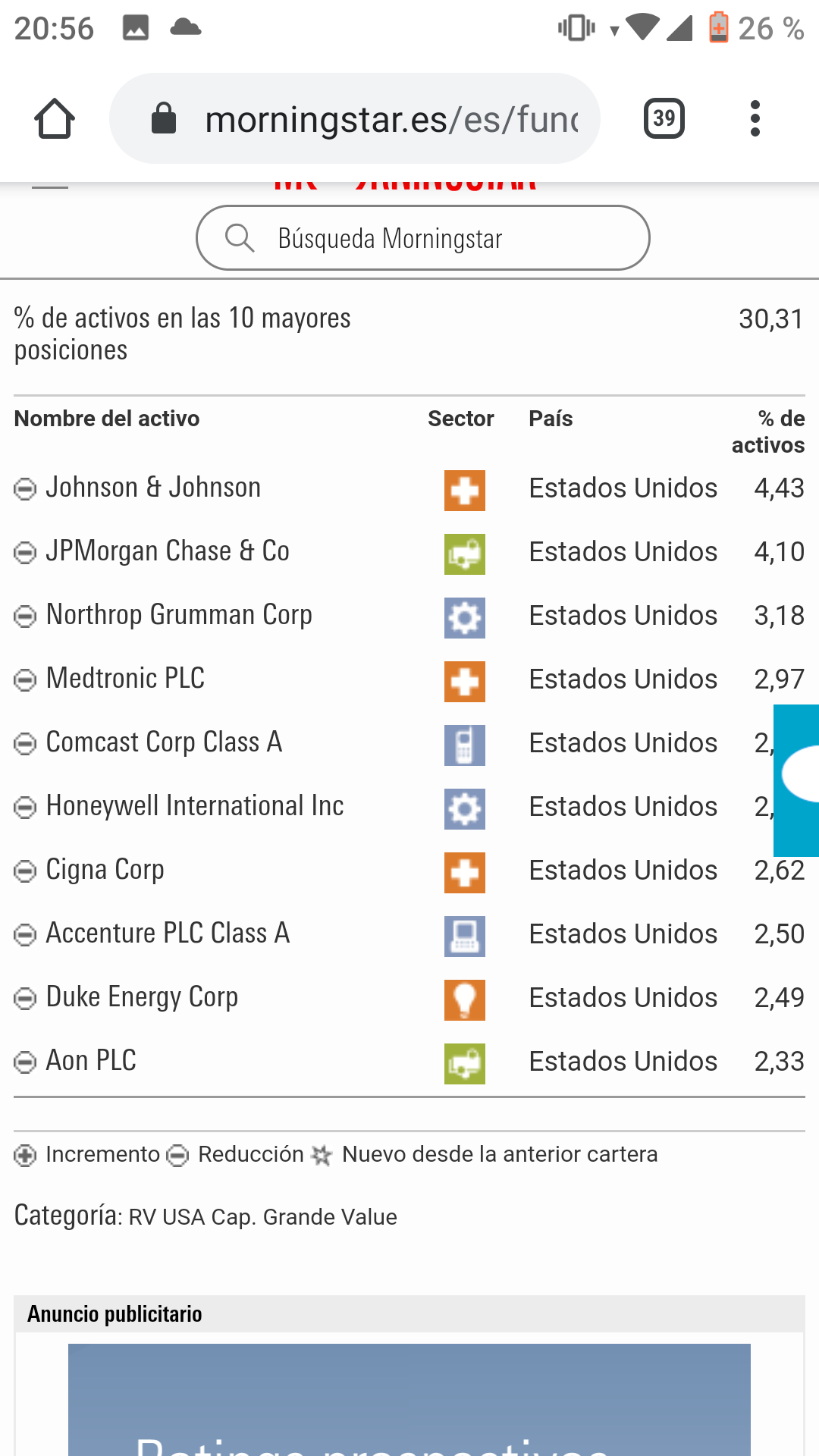This screenshot has width=819, height=1456.
Task: Tap the Chrome home icon
Action: click(55, 119)
